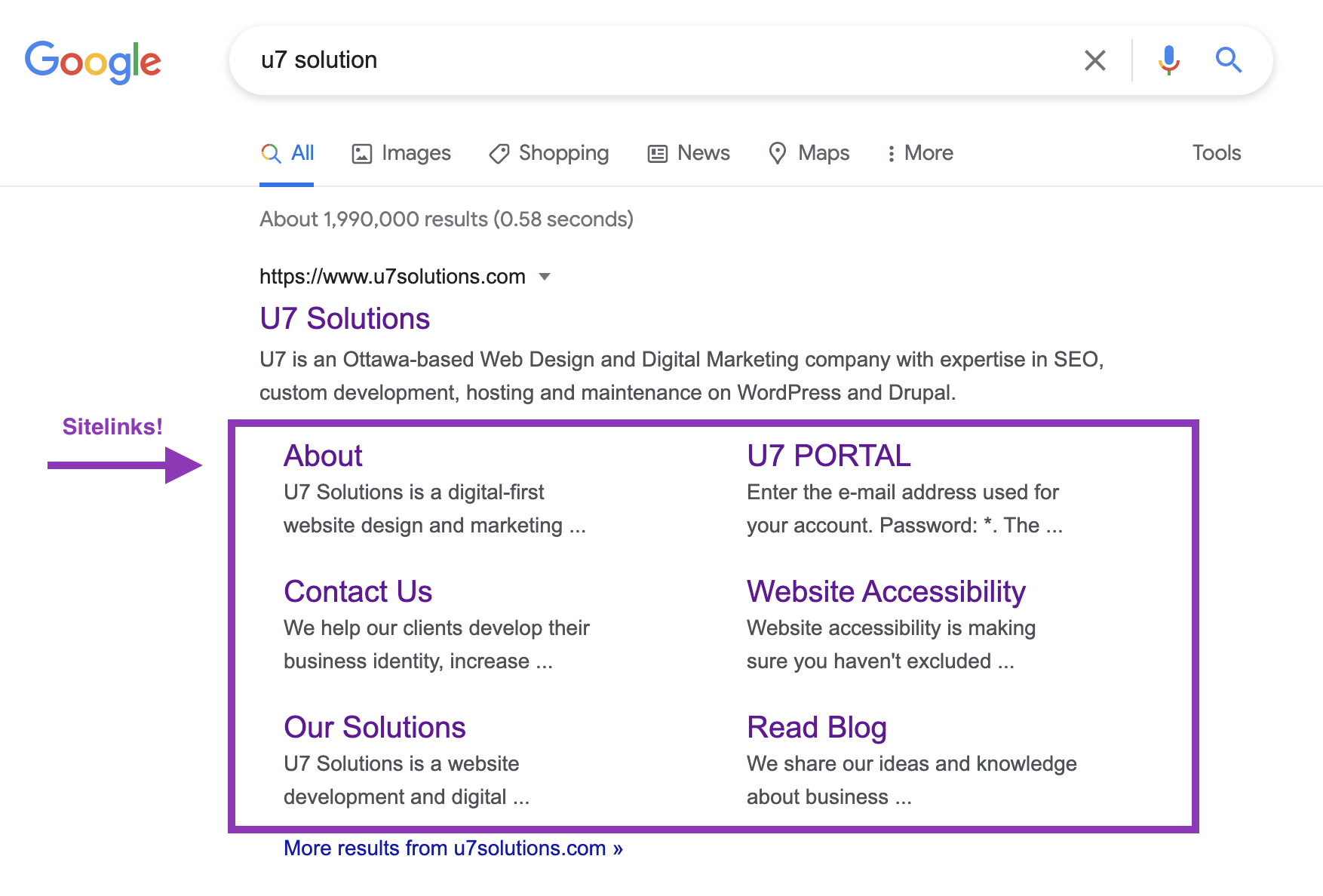Click More results from u7solutions.com

click(x=453, y=848)
